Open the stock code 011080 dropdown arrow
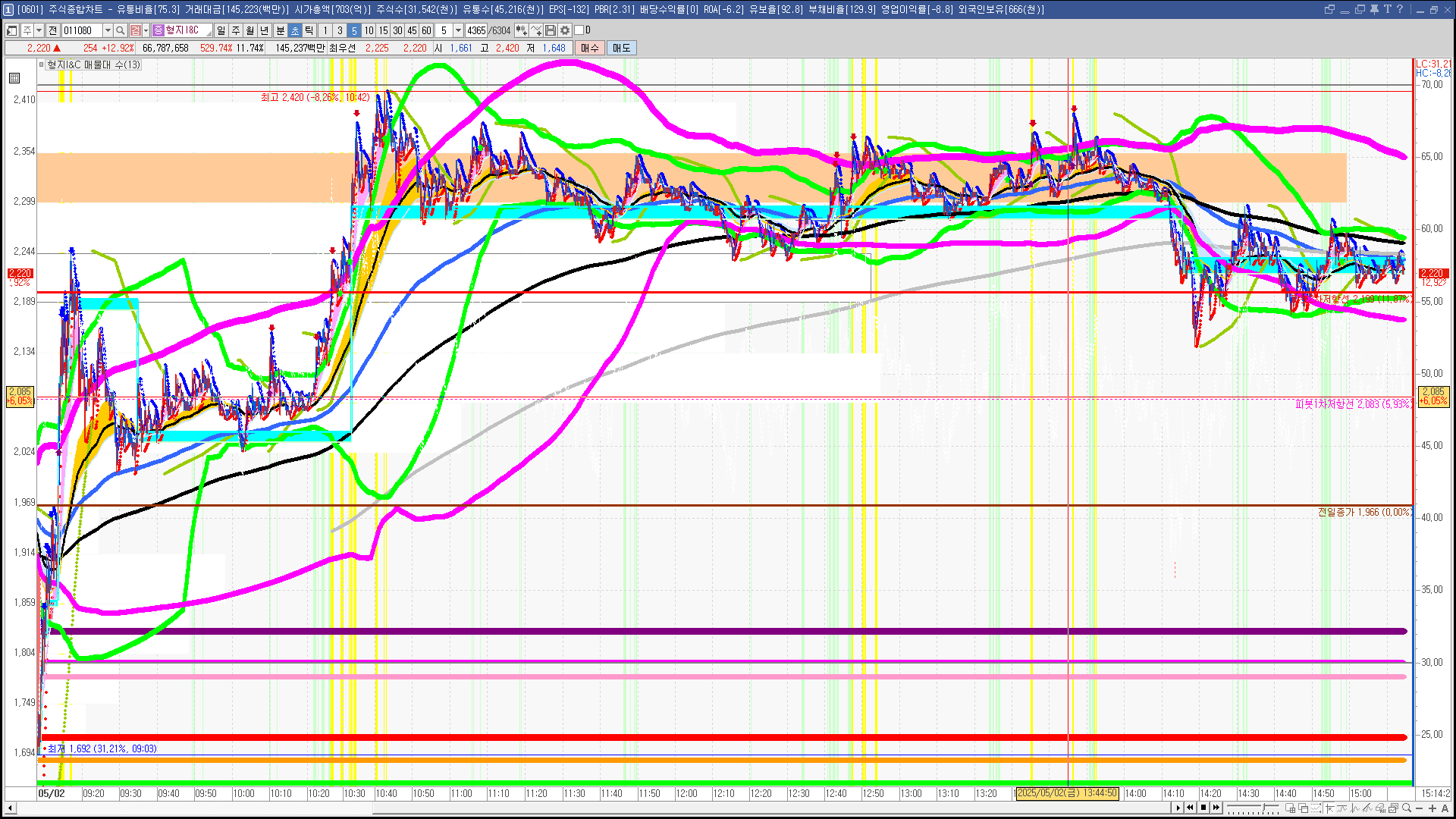 (x=108, y=30)
